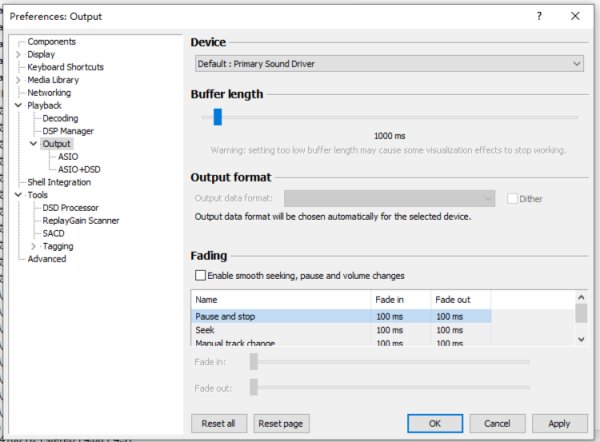600x442 pixels.
Task: Click the Buffer length slider handle
Action: [x=217, y=117]
